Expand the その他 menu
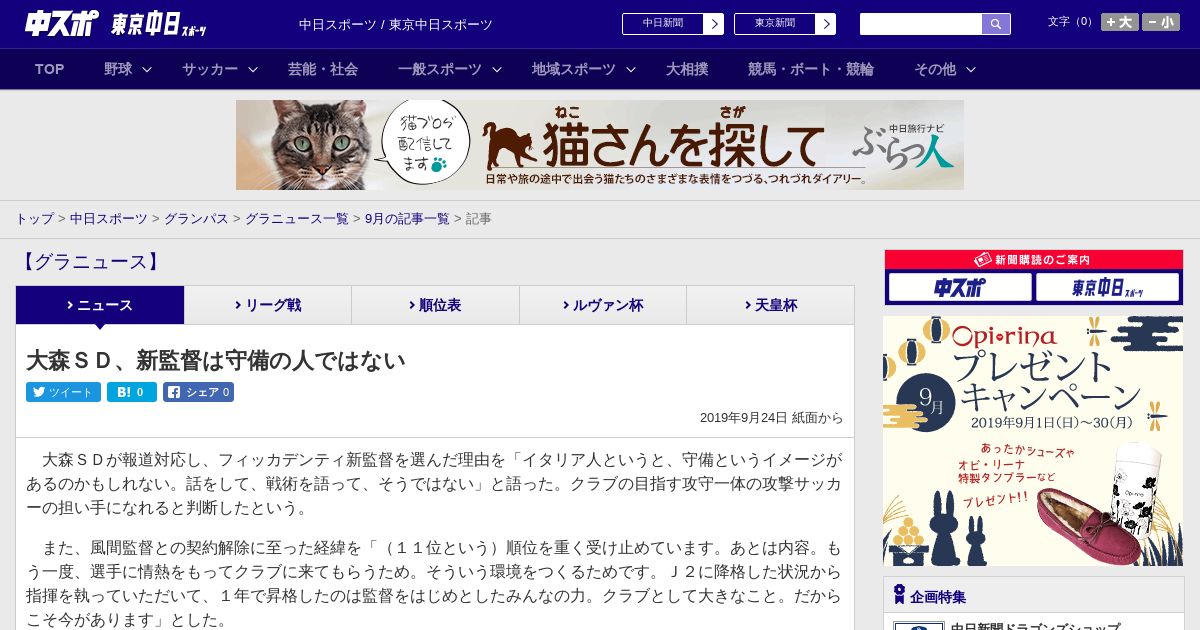Screen dimensions: 1200x630 (x=945, y=69)
